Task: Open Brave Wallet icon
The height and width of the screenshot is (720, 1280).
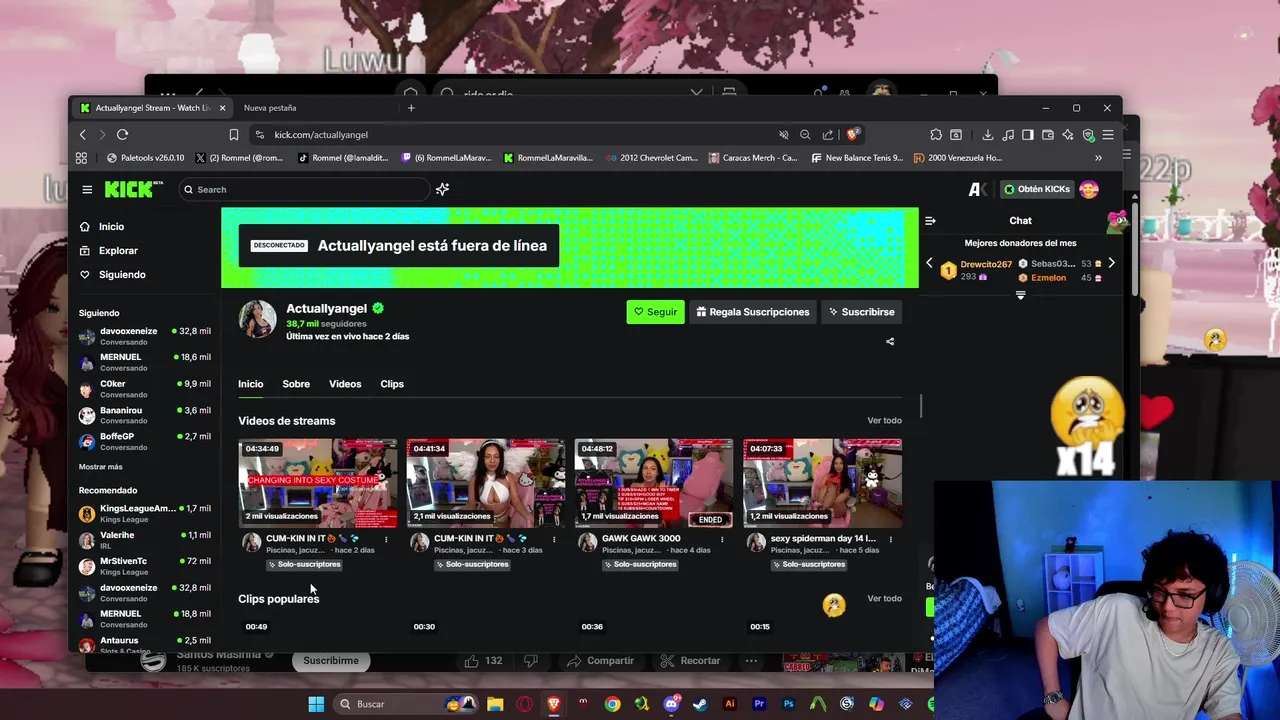Action: point(1048,135)
